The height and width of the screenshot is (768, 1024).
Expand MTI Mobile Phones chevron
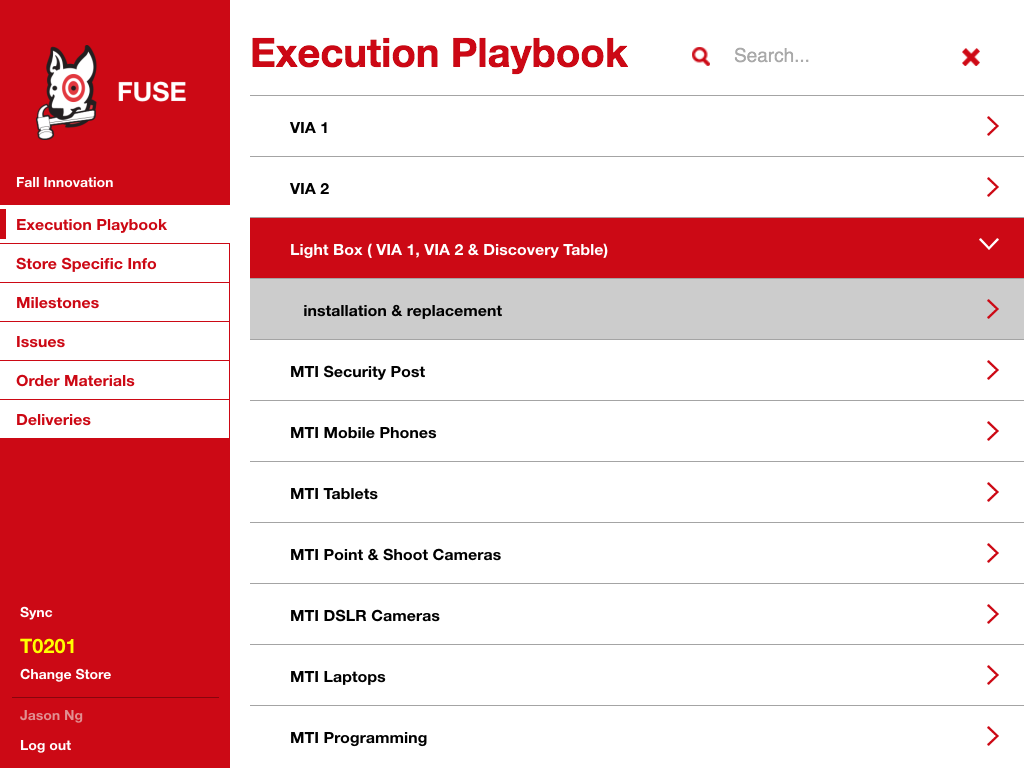(993, 431)
